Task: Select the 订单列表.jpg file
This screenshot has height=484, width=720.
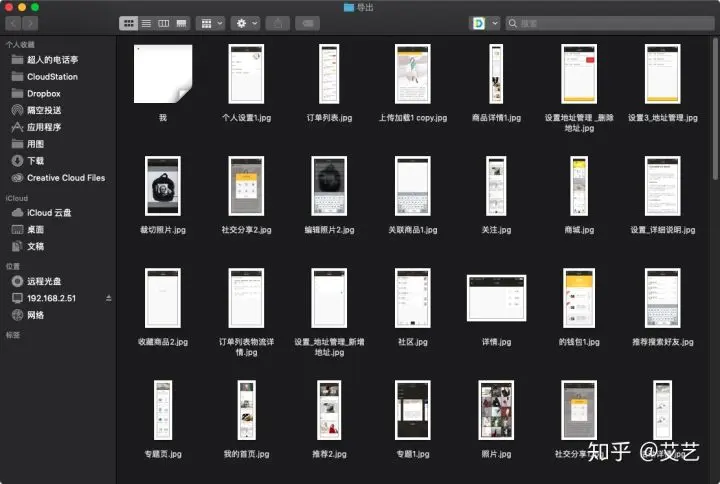Action: (329, 74)
